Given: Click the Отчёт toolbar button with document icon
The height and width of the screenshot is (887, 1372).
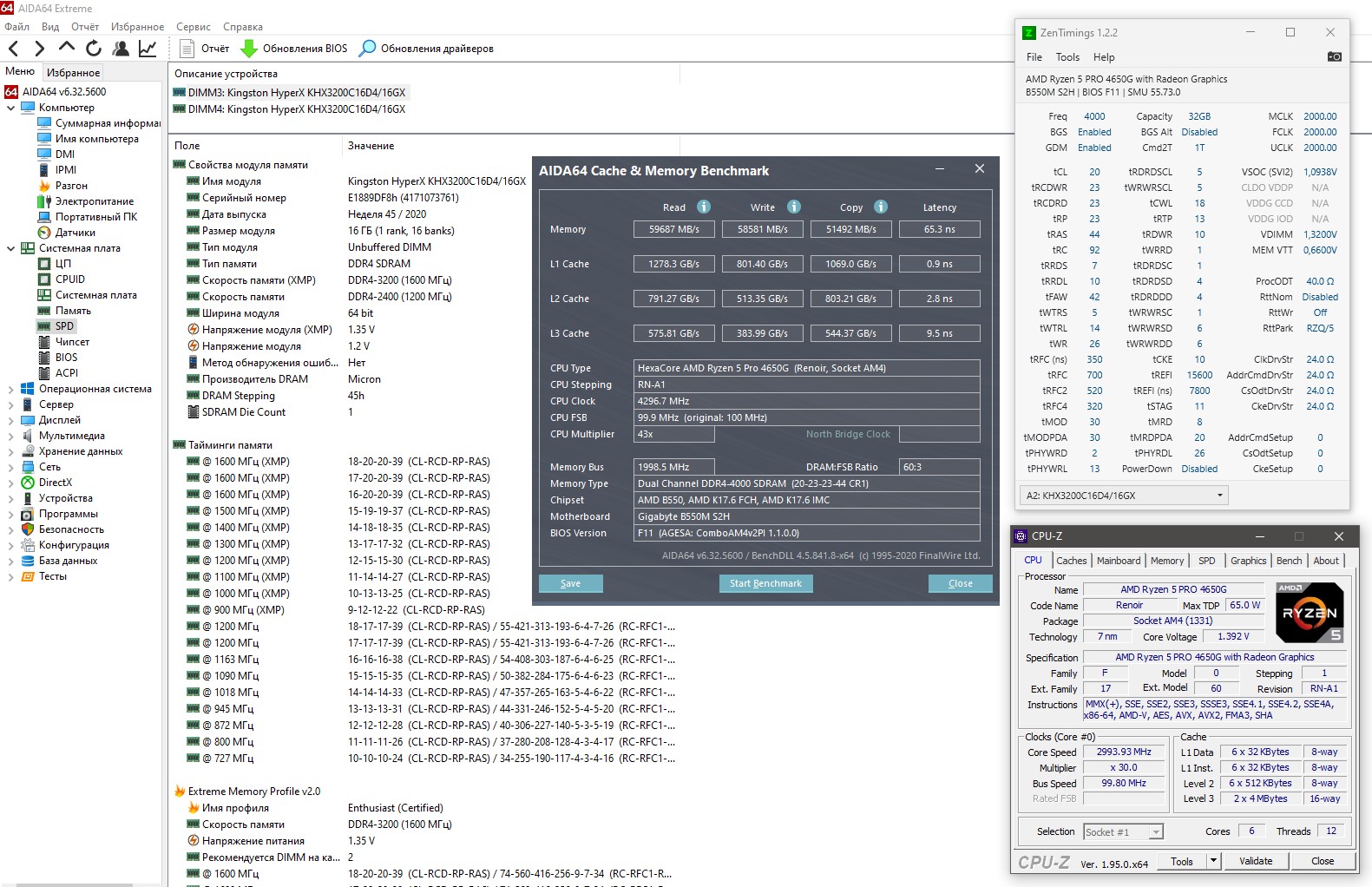Looking at the screenshot, I should (205, 49).
